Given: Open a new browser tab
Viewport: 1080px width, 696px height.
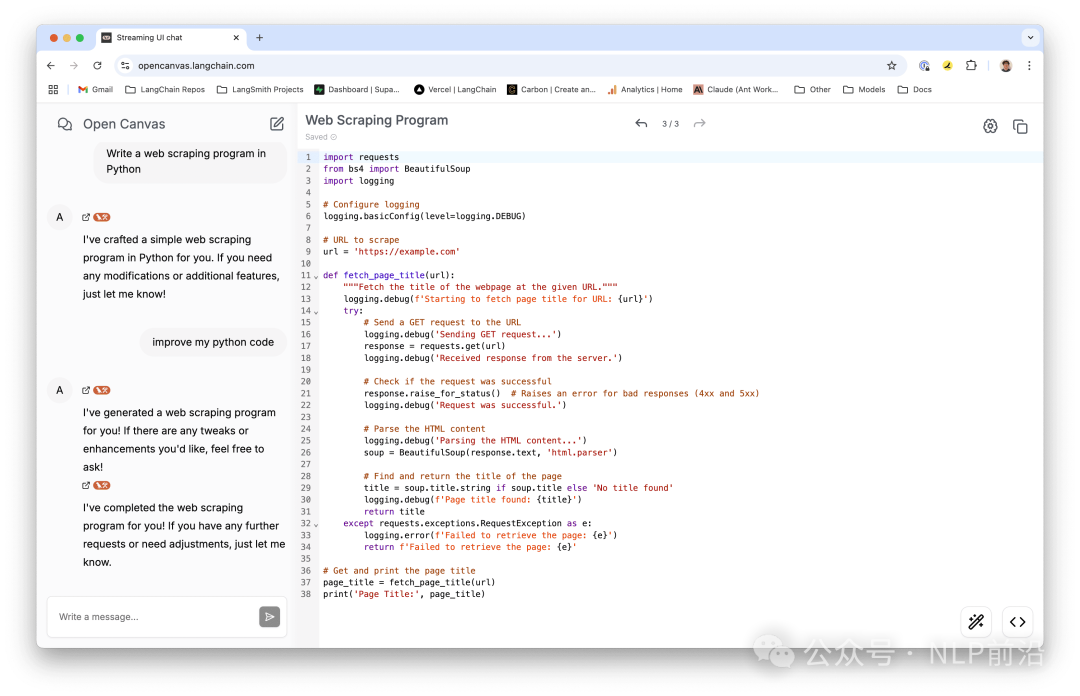Looking at the screenshot, I should coord(260,38).
